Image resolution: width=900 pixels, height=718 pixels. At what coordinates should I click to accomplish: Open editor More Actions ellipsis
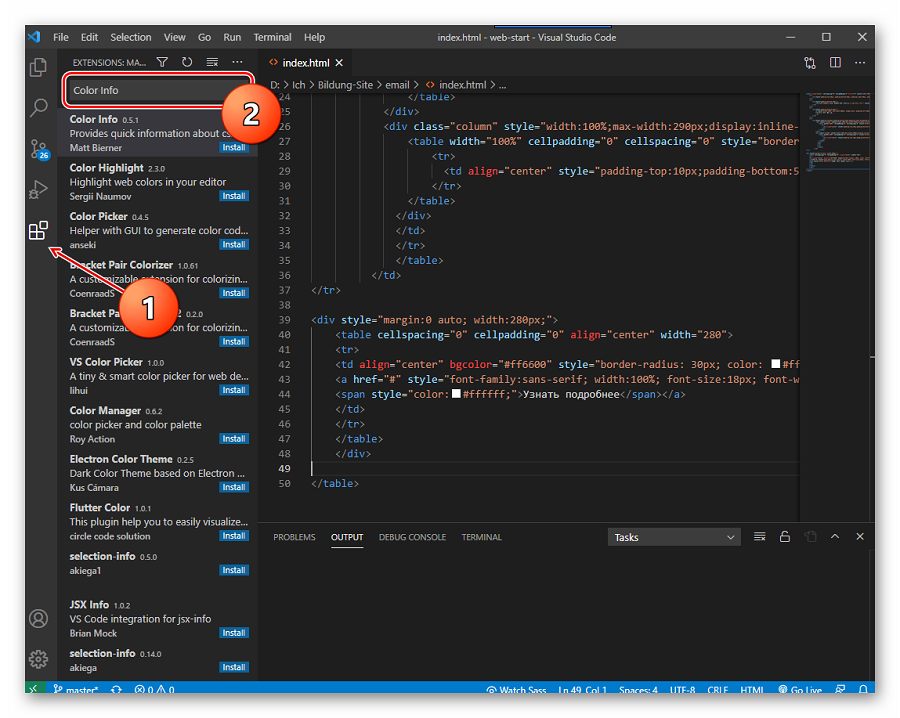point(860,63)
